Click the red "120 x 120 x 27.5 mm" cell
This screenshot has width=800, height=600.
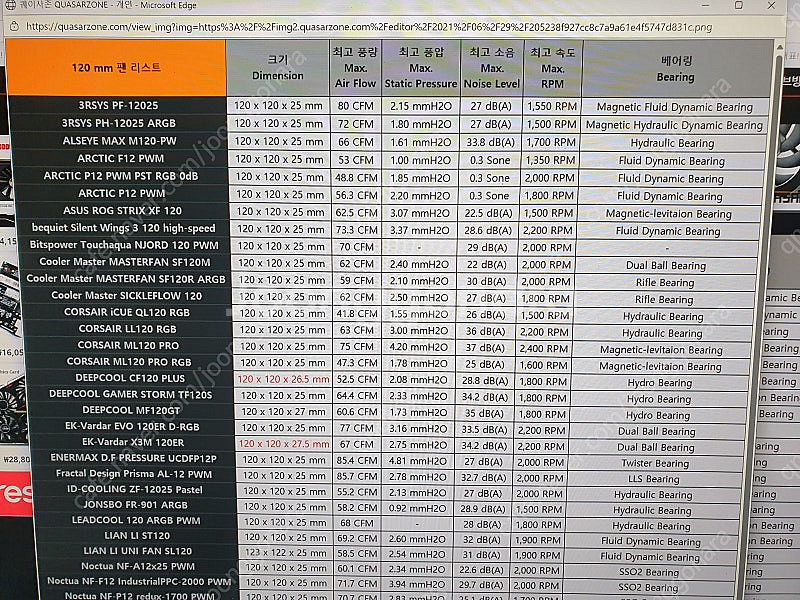click(282, 444)
